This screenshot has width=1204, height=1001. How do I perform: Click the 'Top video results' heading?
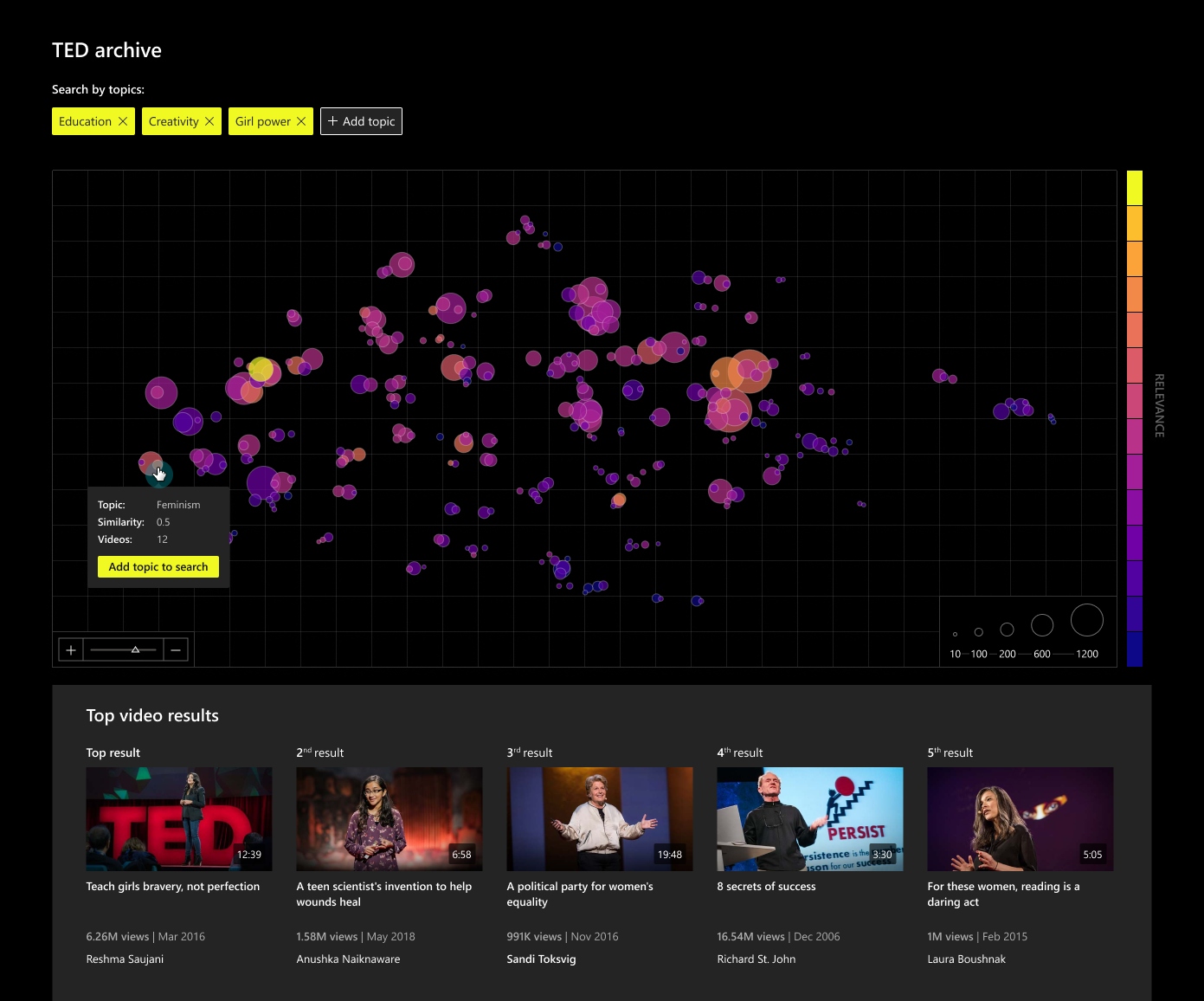(x=152, y=716)
